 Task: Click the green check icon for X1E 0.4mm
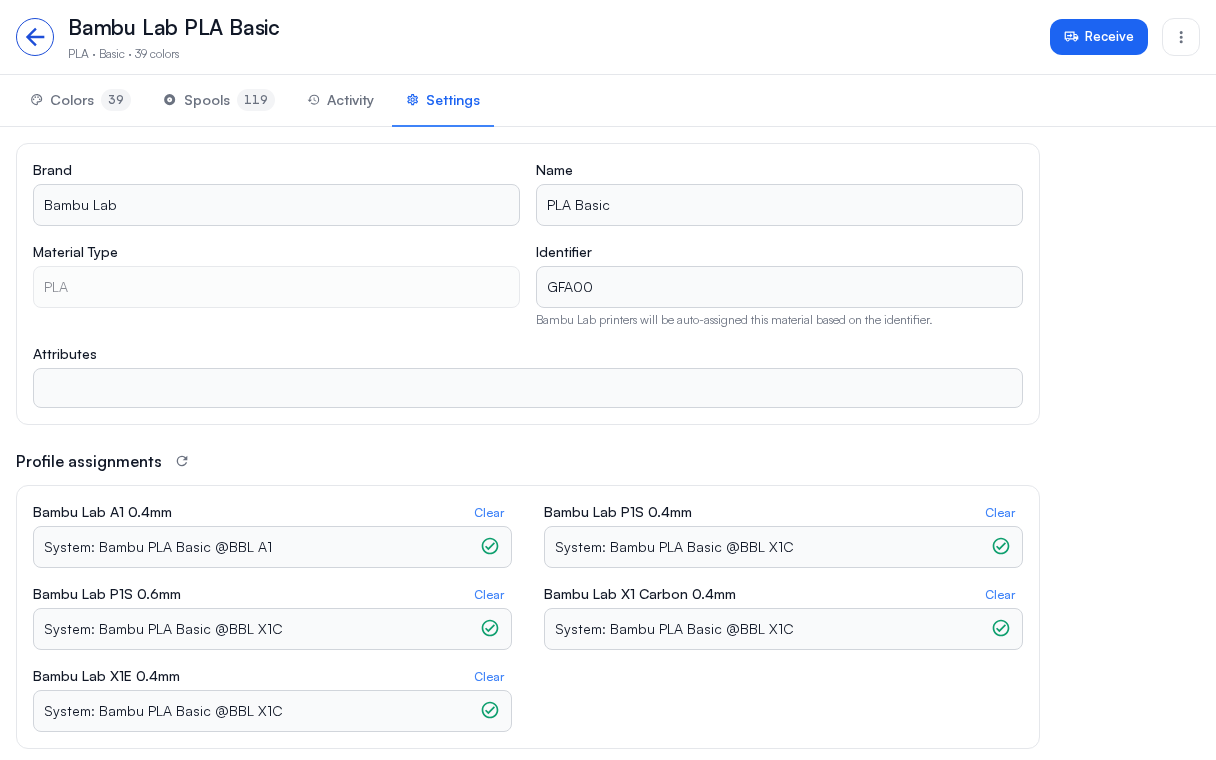tap(490, 710)
